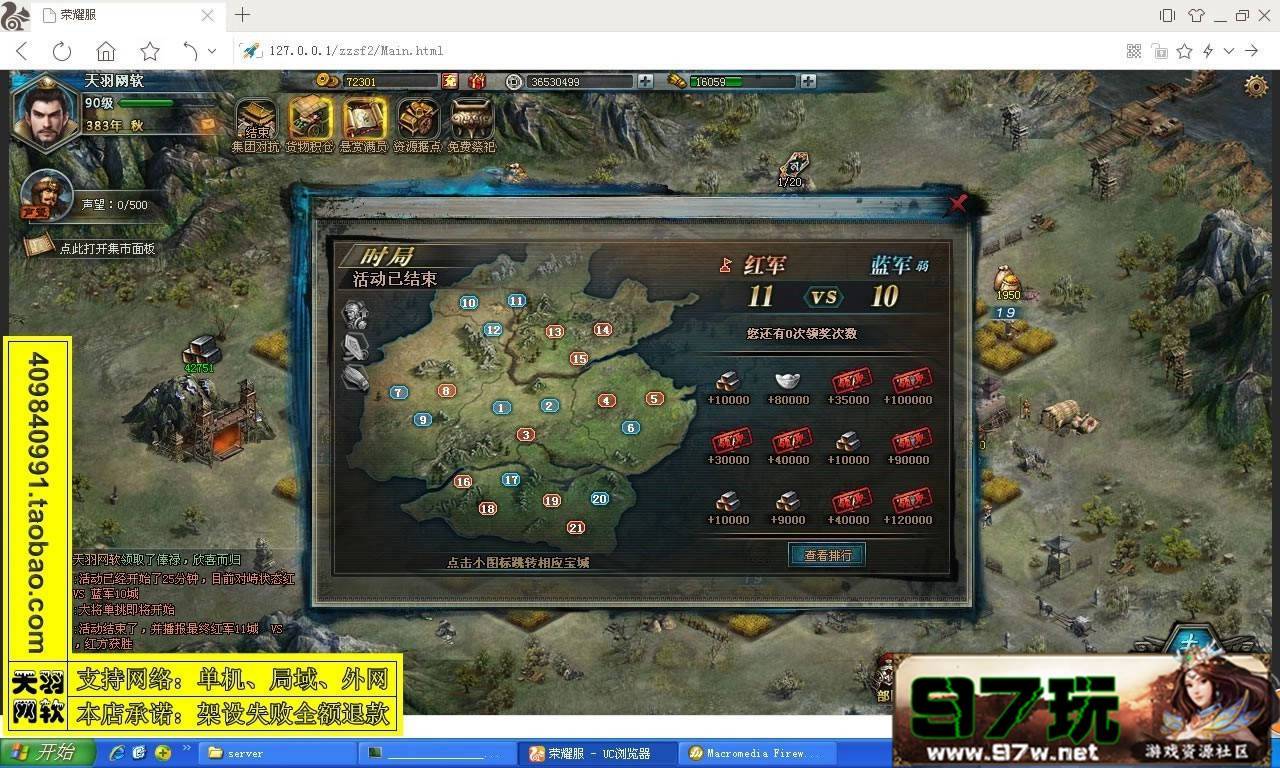This screenshot has height=768, width=1280.
Task: Select city marker 9 on the map
Action: 422,420
